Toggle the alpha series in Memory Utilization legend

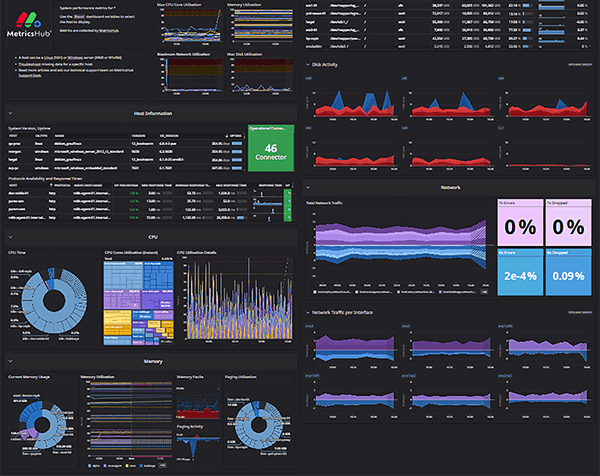tap(92, 466)
